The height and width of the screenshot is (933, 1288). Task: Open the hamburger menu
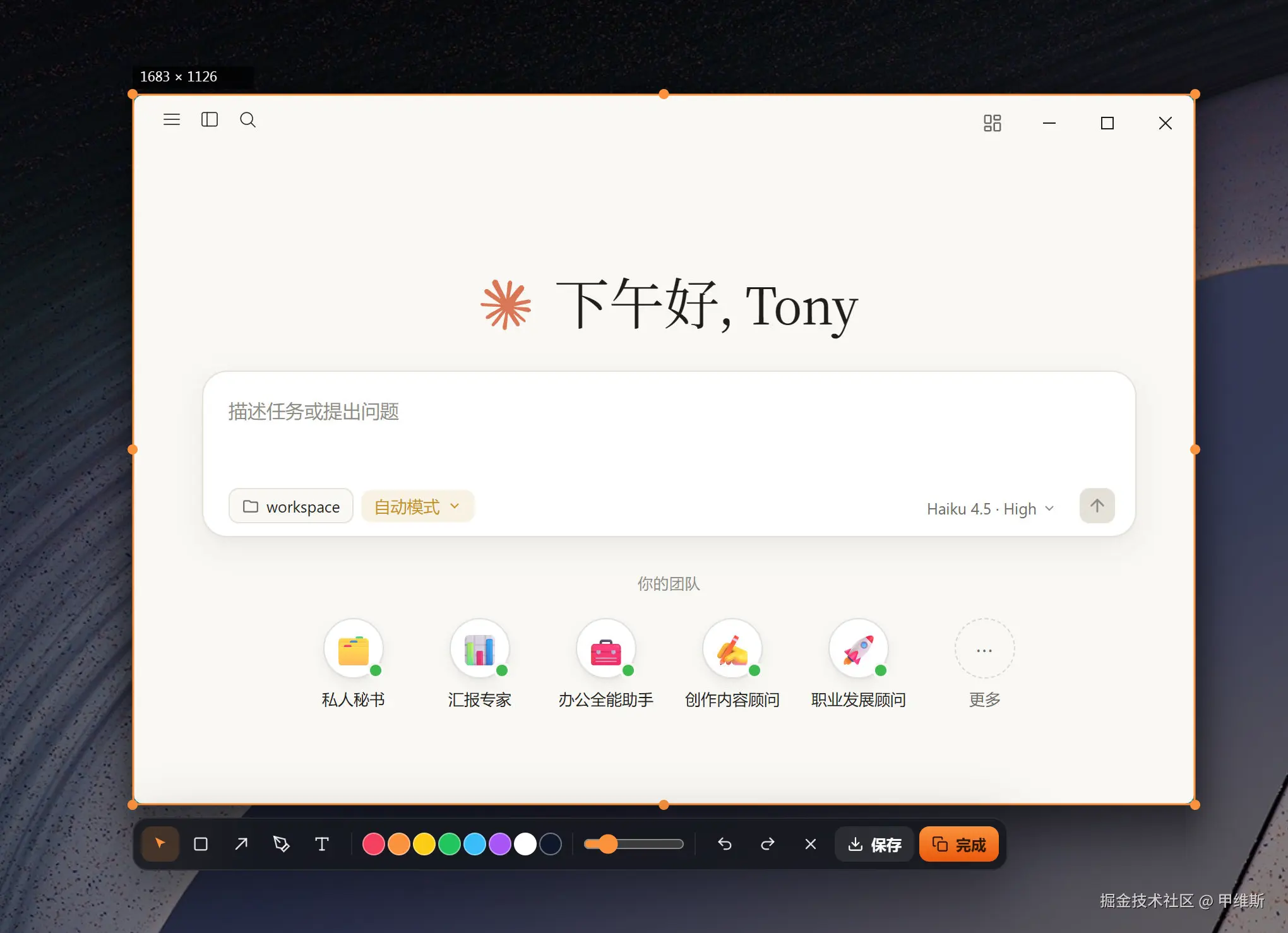click(172, 119)
